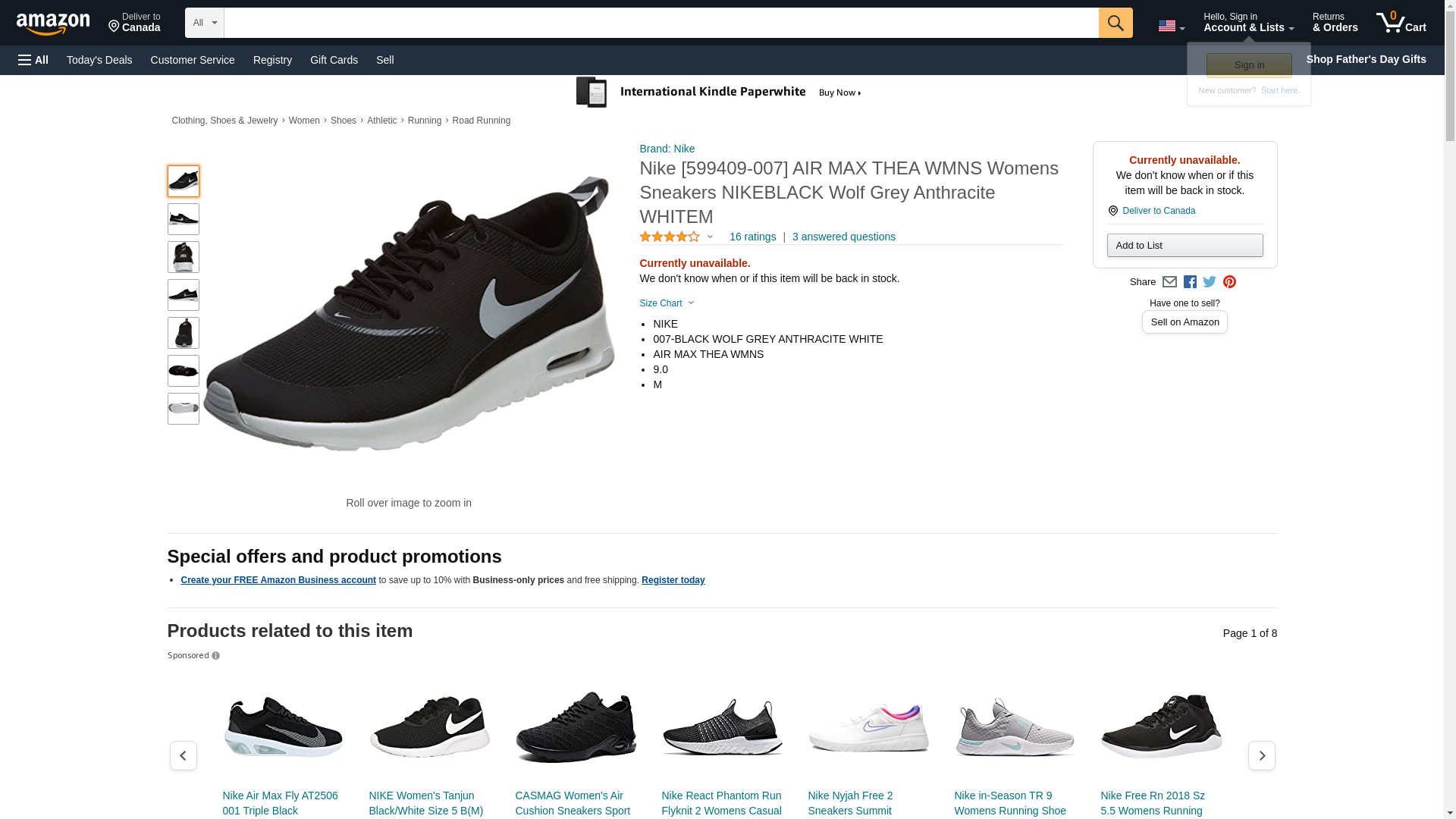Open the language flag dropdown
1456x819 pixels.
(x=1171, y=27)
